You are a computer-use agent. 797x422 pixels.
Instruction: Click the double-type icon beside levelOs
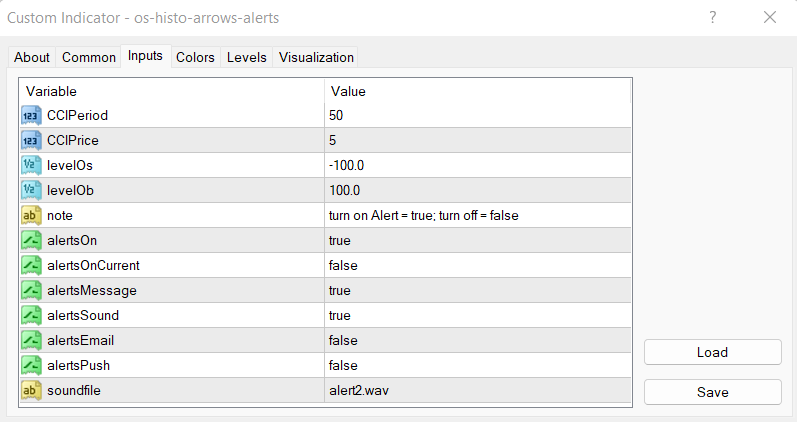pos(30,165)
